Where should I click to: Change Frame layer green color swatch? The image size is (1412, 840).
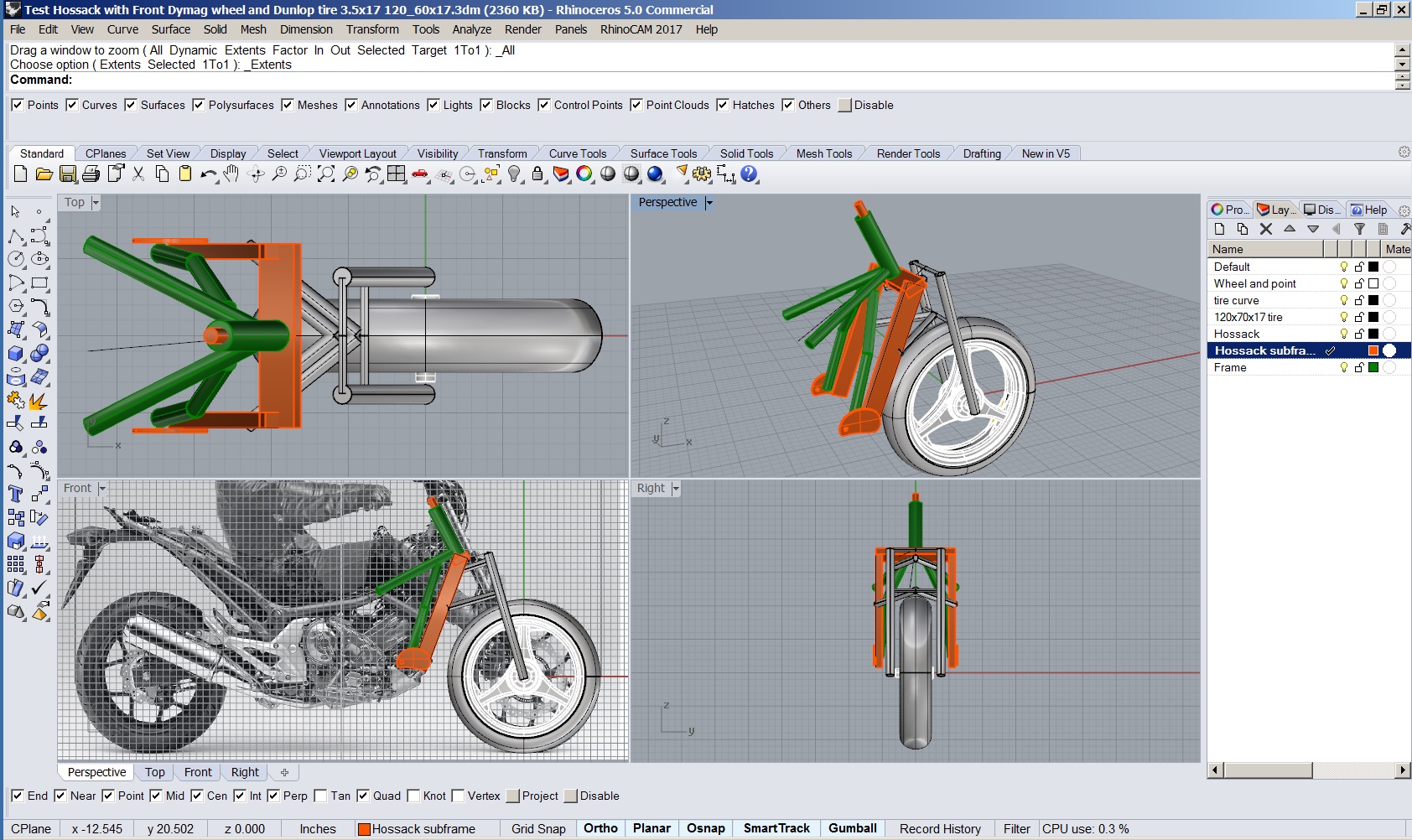1373,367
